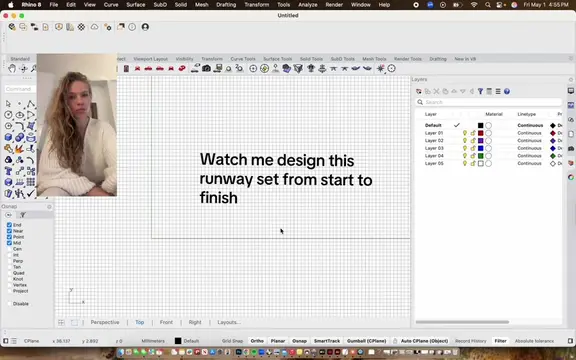Click Layer 03 blue color swatch

(x=480, y=148)
